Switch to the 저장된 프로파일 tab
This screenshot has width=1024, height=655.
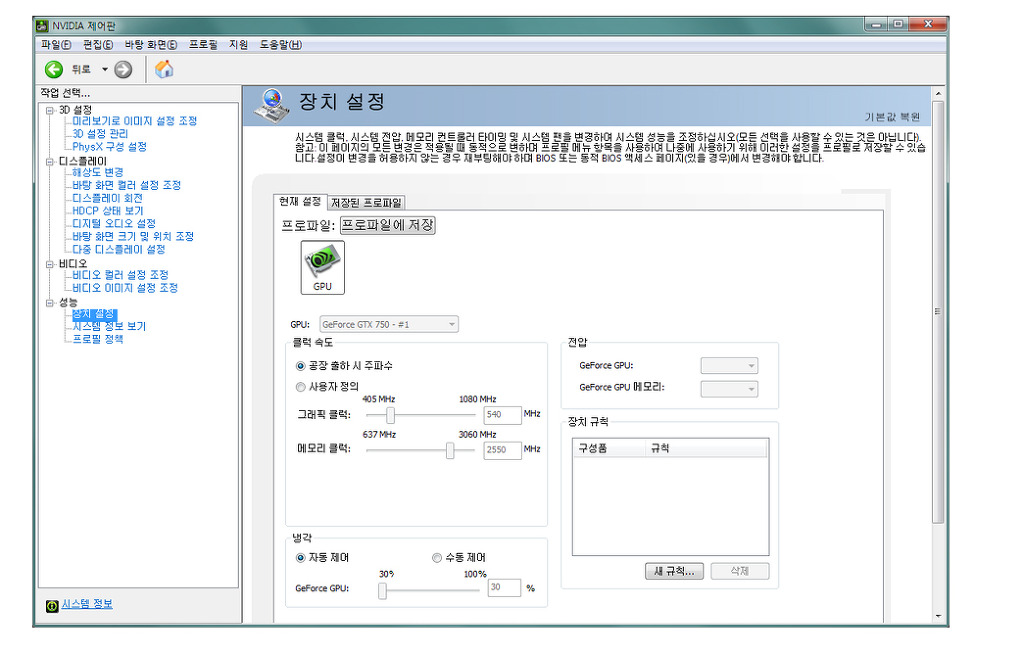point(366,203)
